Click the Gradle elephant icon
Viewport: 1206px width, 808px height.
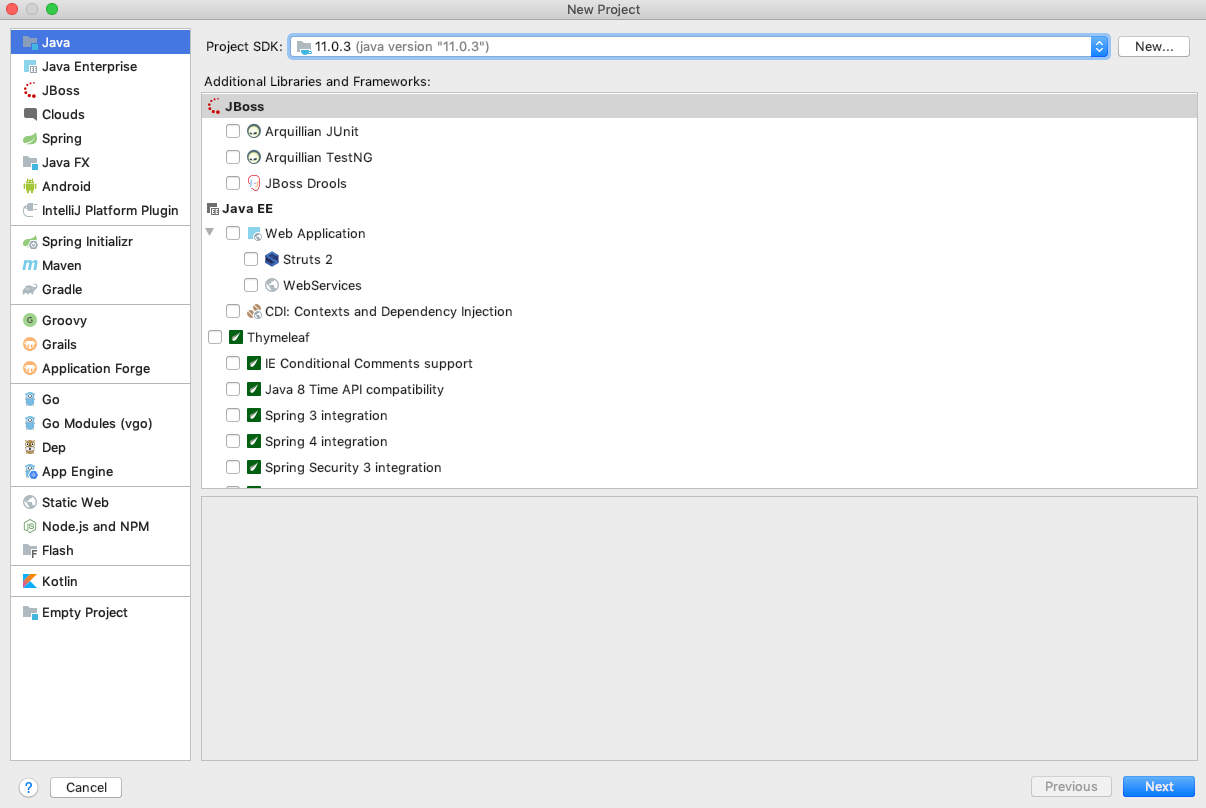[30, 289]
